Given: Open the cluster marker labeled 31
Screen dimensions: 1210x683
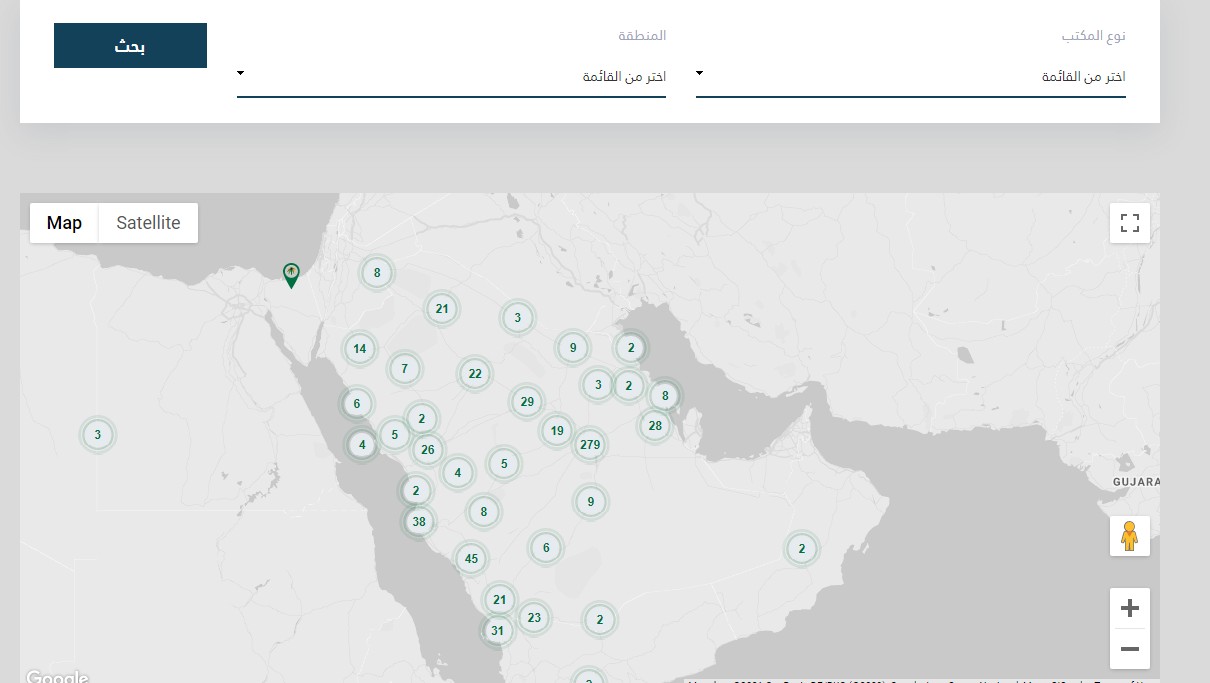Looking at the screenshot, I should point(497,631).
